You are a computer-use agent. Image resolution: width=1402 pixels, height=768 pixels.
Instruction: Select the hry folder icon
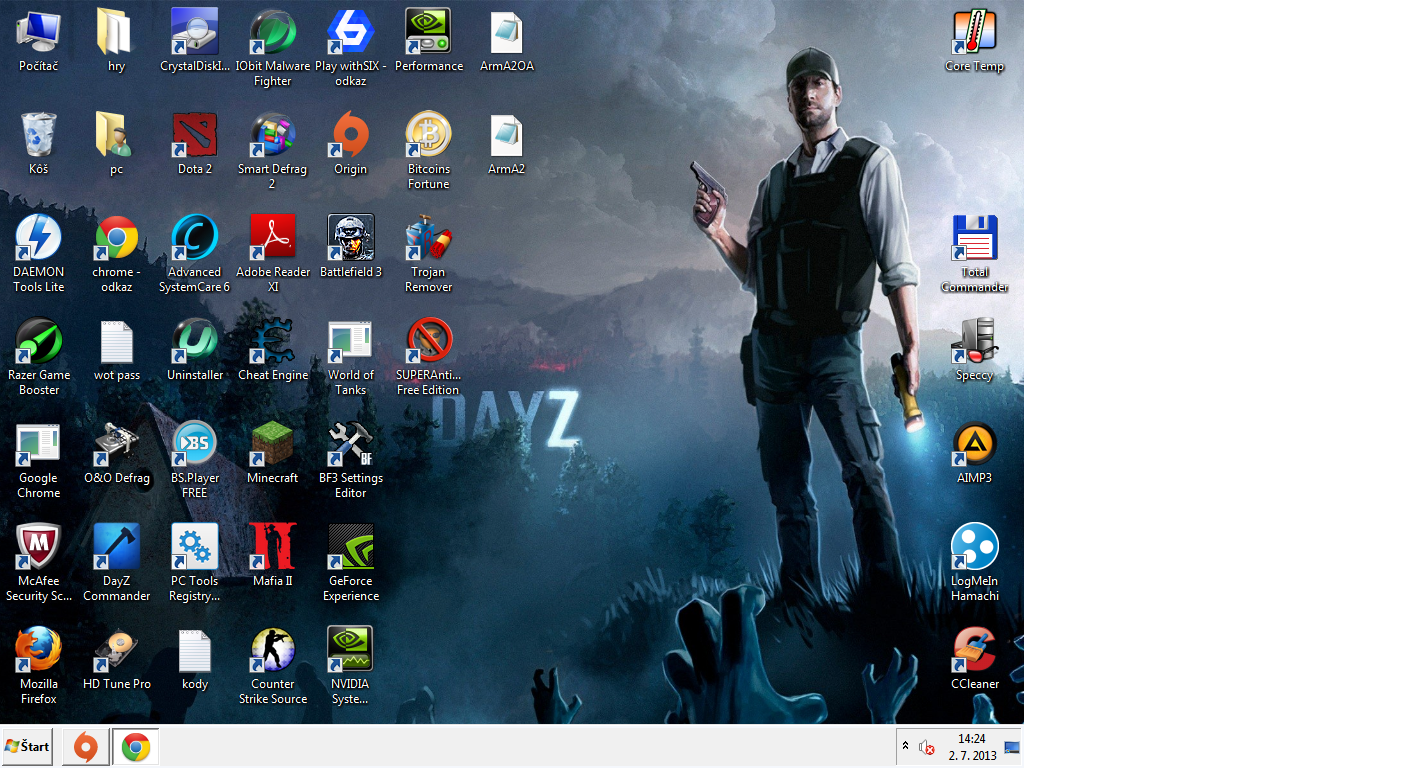point(116,41)
